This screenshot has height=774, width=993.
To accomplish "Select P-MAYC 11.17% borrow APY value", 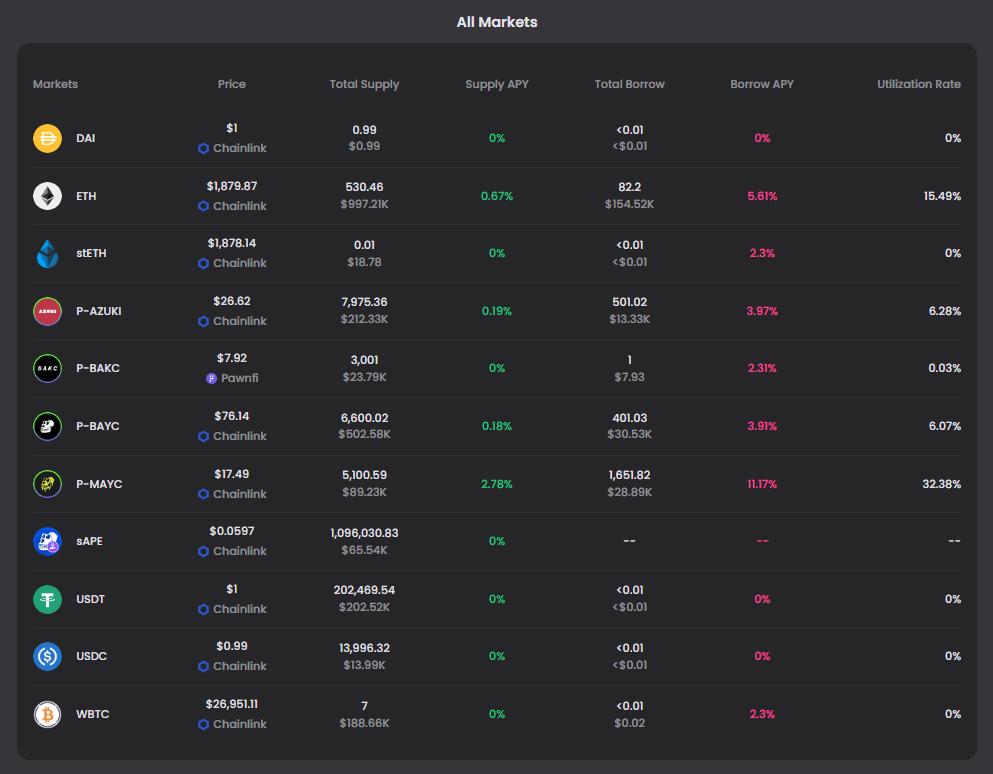I will (x=761, y=484).
